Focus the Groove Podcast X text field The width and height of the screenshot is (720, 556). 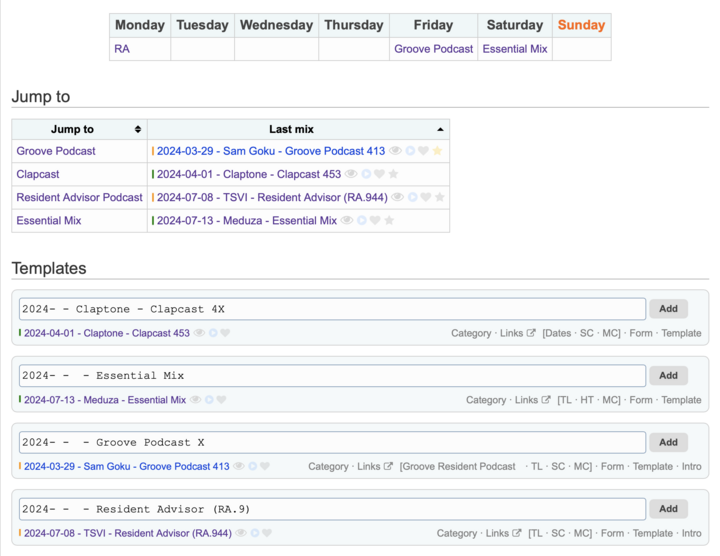332,442
